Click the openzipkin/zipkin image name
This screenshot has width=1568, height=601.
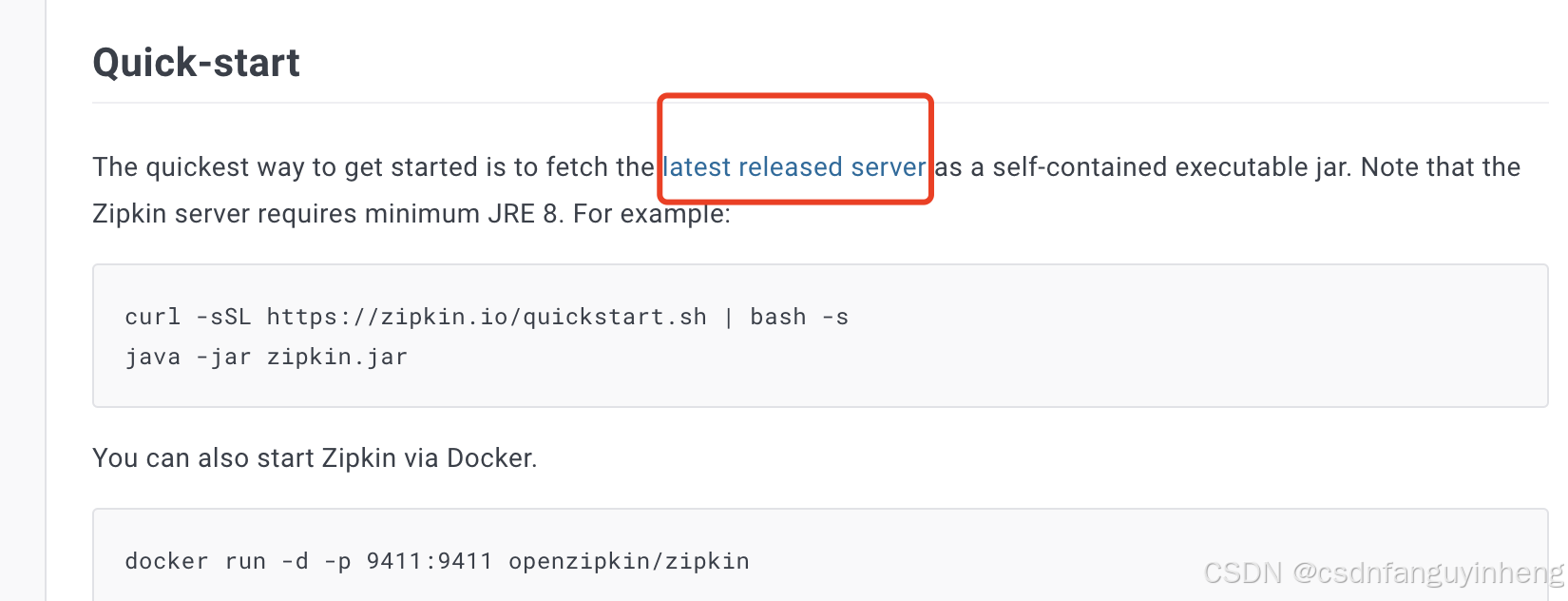pos(628,561)
